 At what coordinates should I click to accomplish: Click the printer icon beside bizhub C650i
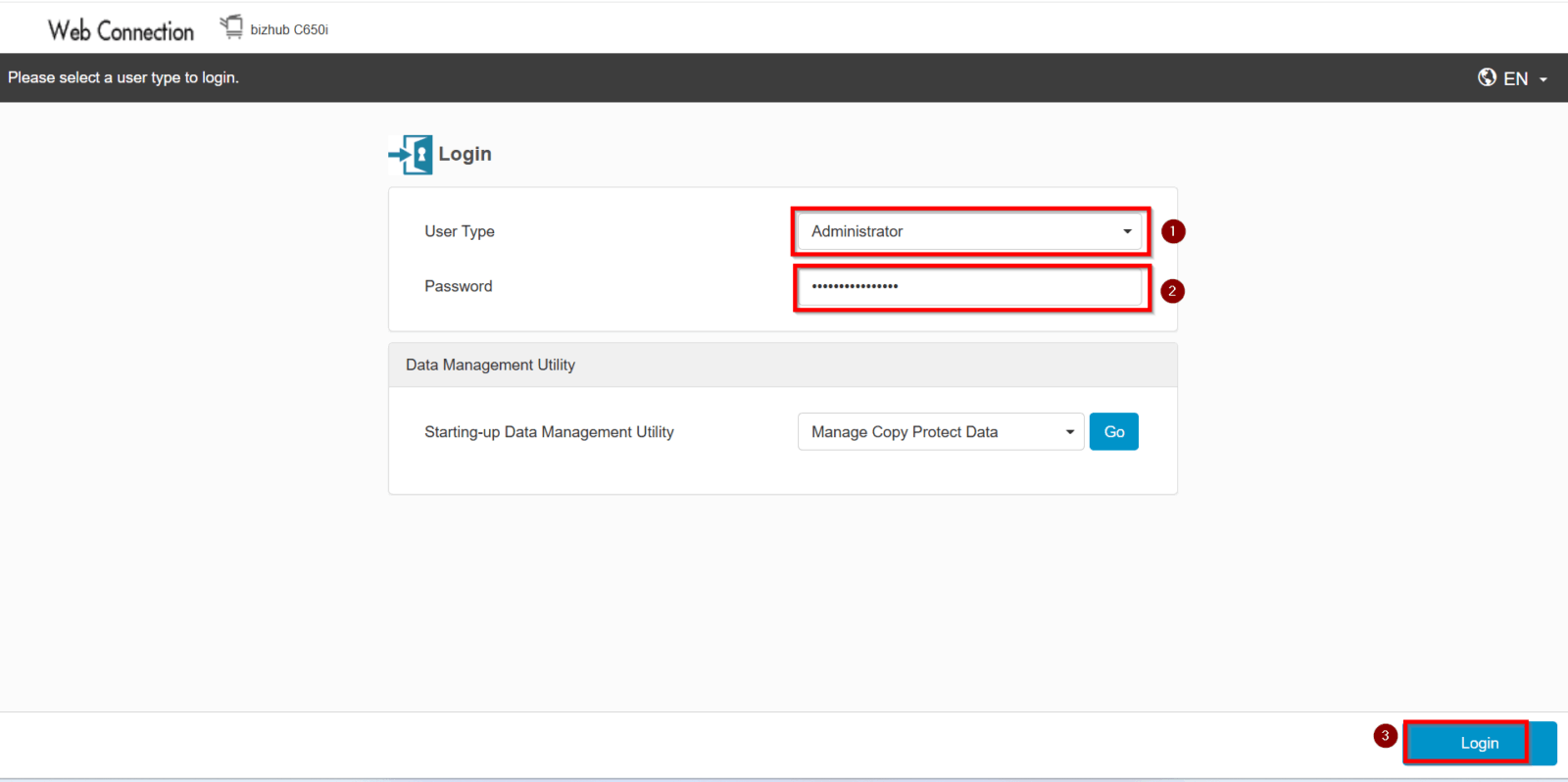click(231, 27)
